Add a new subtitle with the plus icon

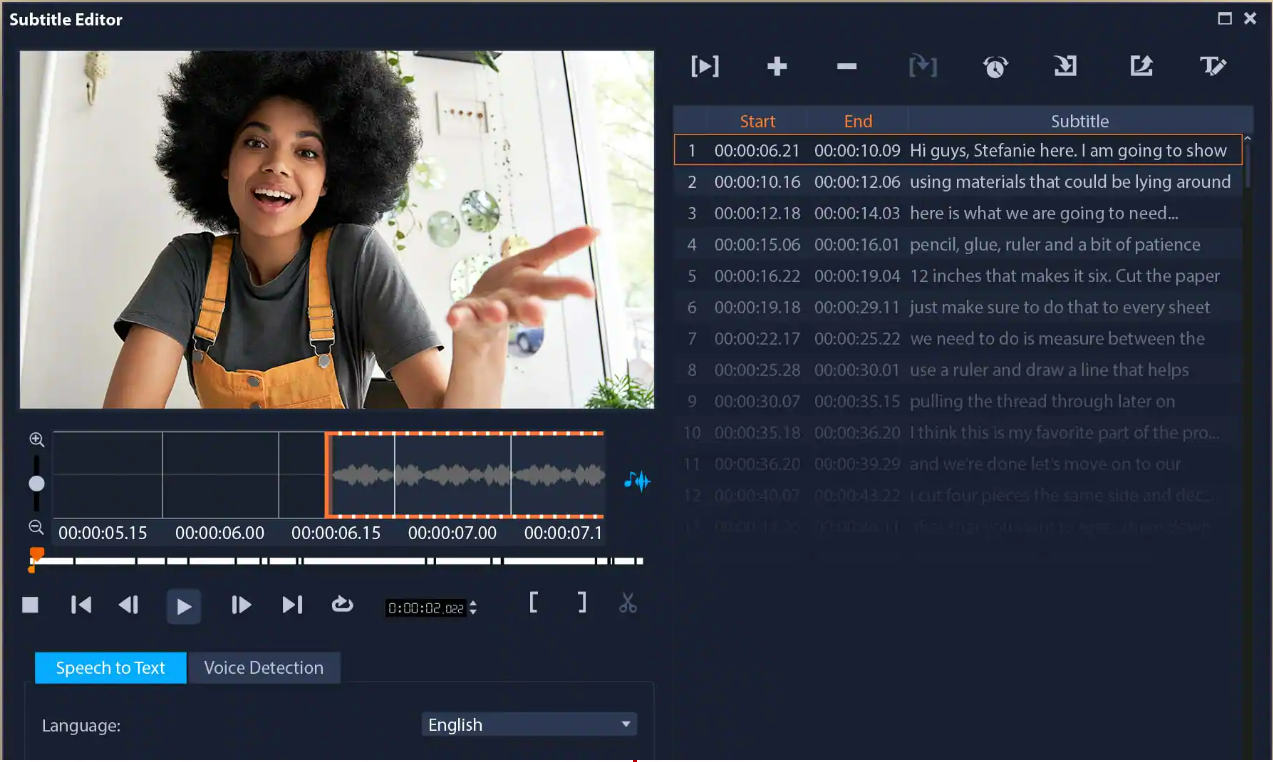click(x=776, y=66)
